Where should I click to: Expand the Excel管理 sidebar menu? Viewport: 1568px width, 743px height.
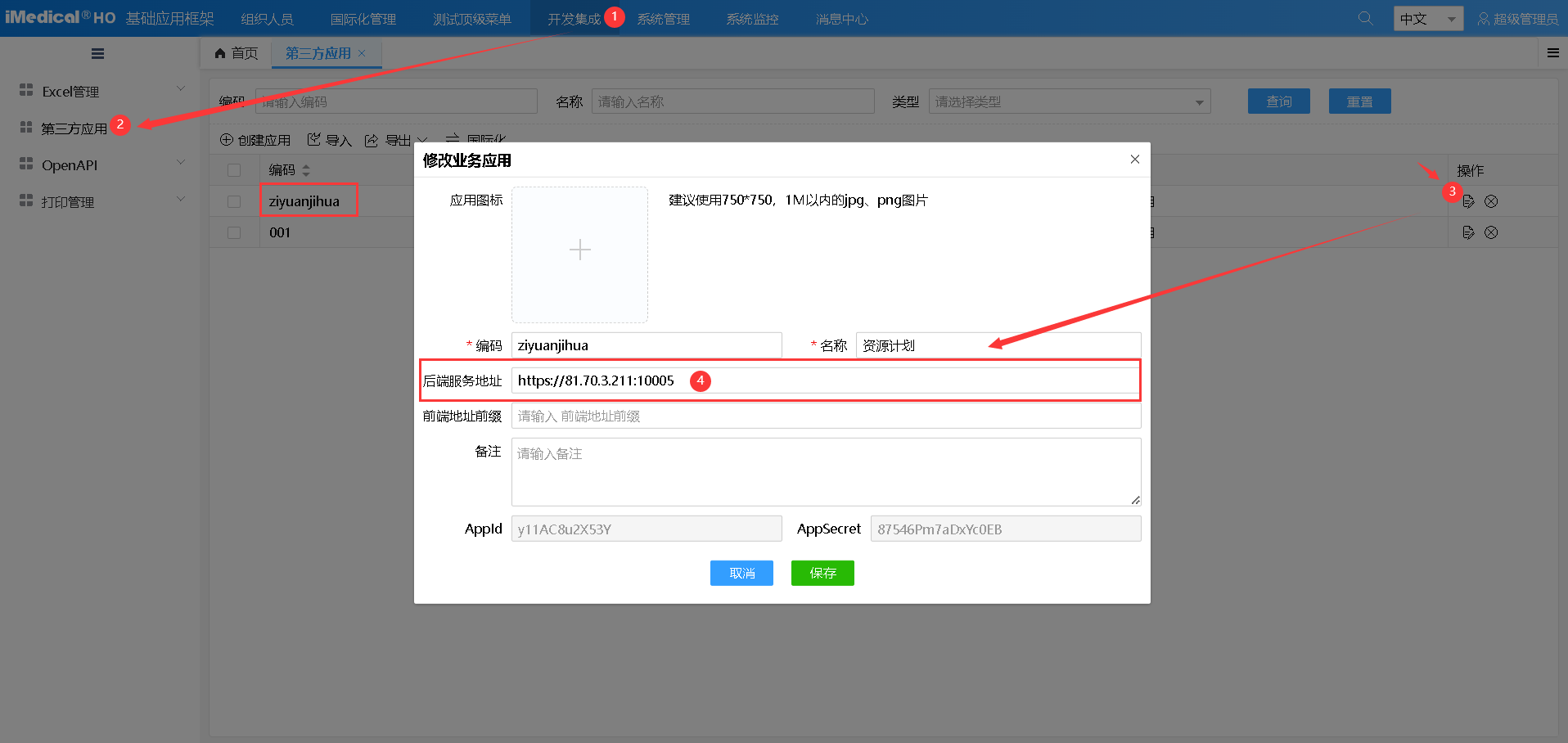[98, 91]
